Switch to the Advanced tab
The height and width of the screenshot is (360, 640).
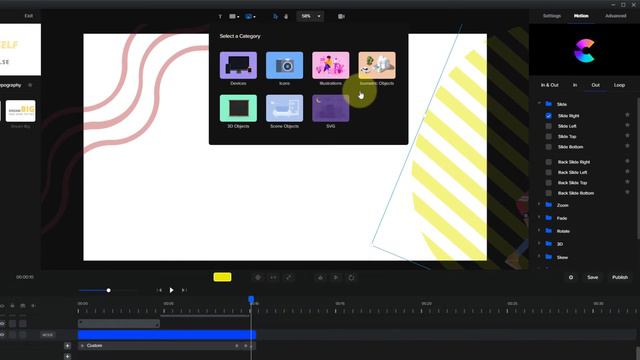616,16
